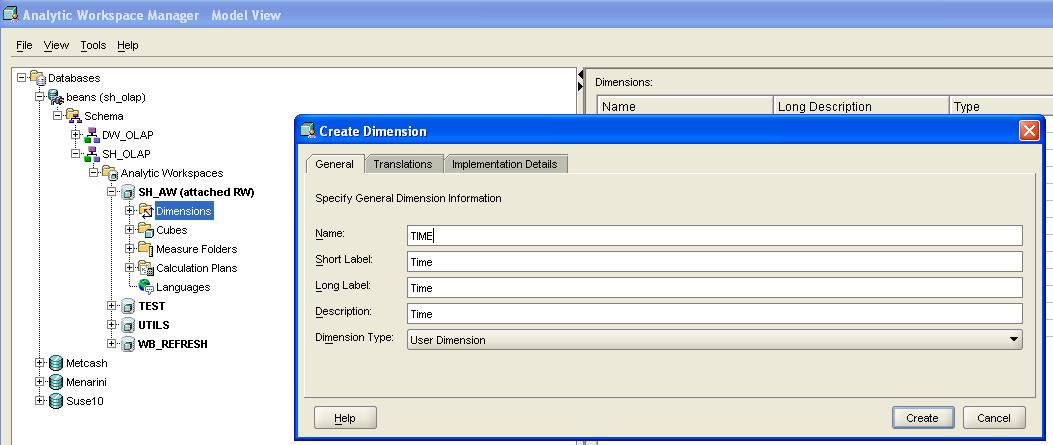Select the Cubes tree item label
1053x445 pixels.
click(172, 230)
